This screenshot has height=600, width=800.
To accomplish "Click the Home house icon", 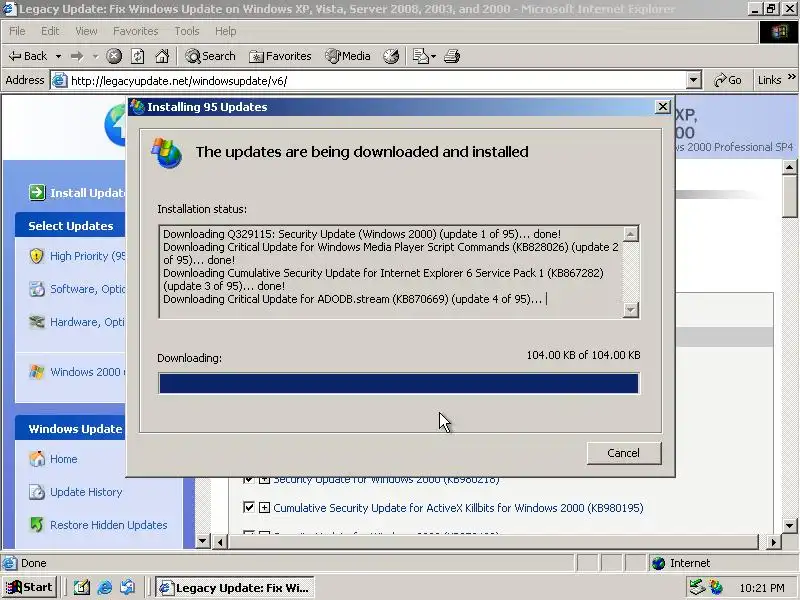I will click(x=37, y=459).
